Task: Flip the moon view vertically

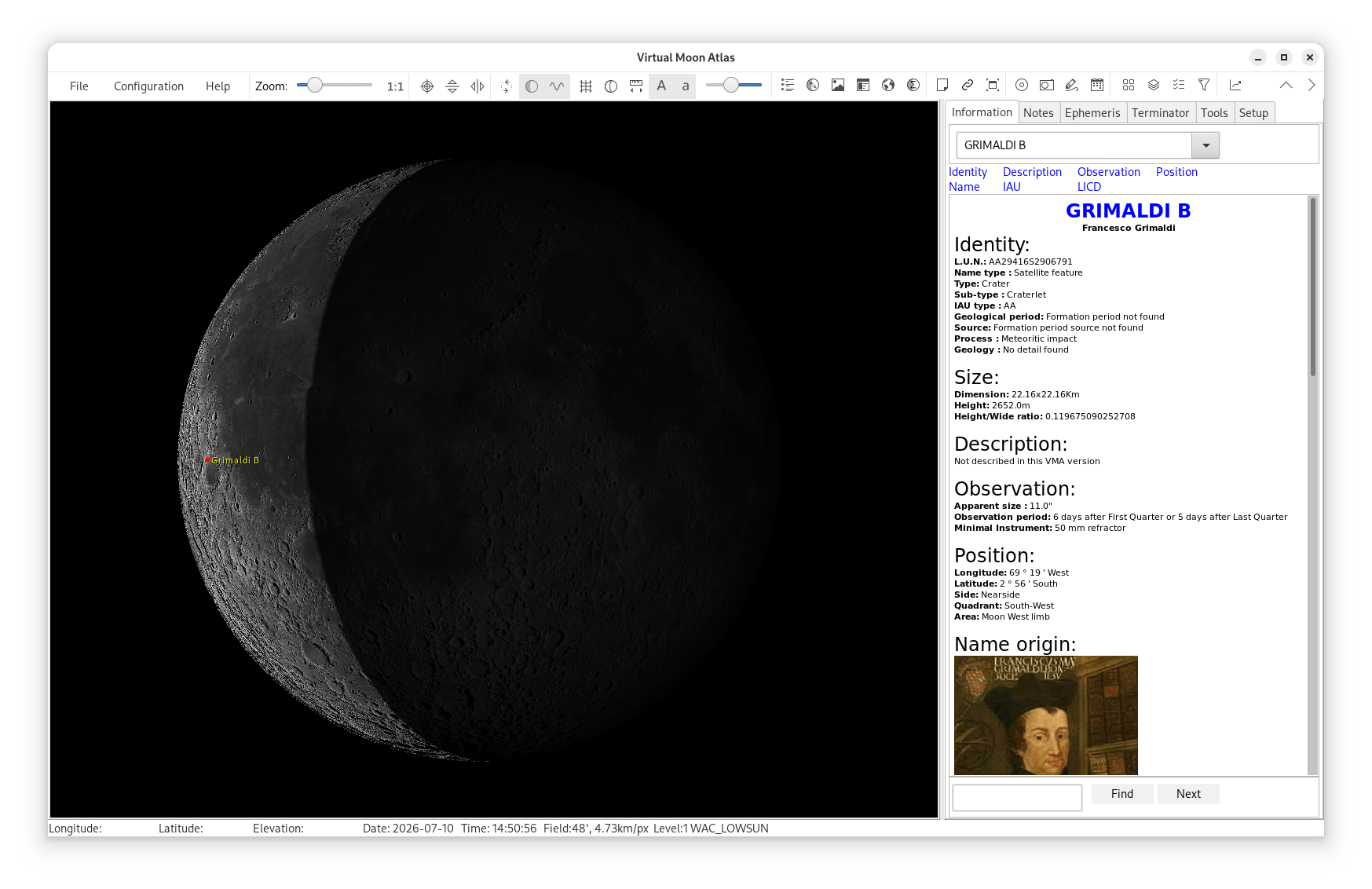Action: click(x=452, y=86)
